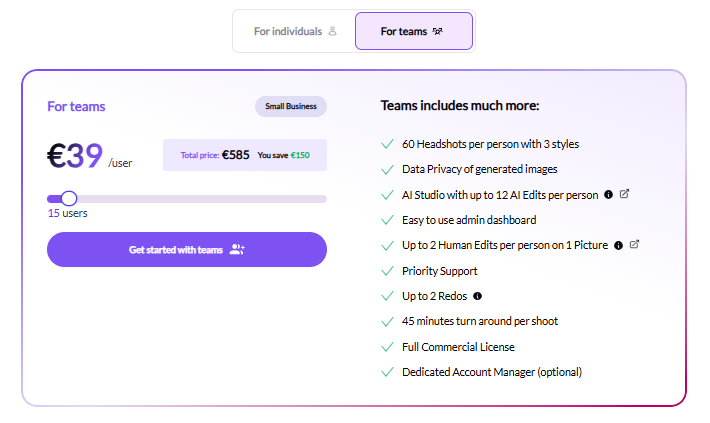Click the group icon in For teams tab

[x=437, y=32]
